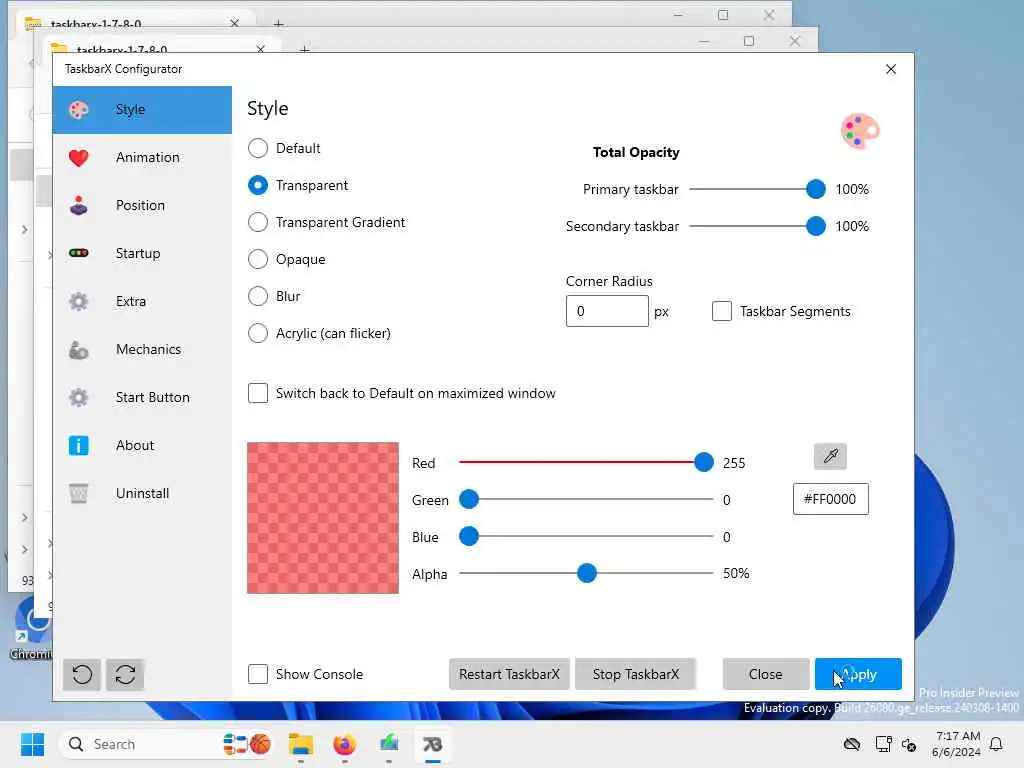Open the About page
The height and width of the screenshot is (768, 1024).
(x=142, y=445)
